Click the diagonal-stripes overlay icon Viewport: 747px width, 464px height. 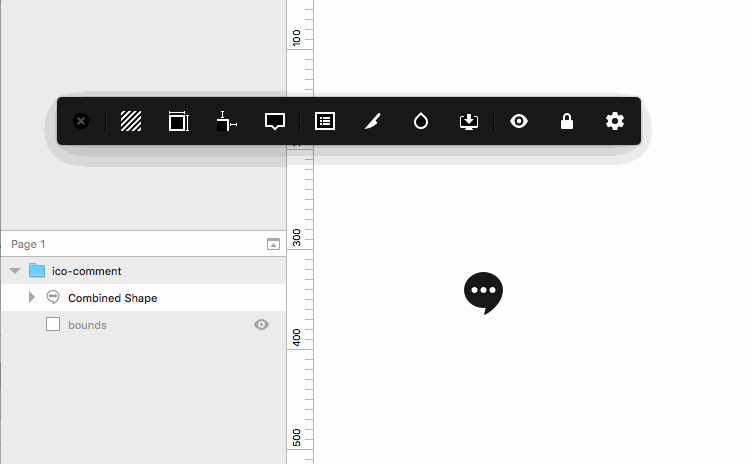click(x=131, y=121)
